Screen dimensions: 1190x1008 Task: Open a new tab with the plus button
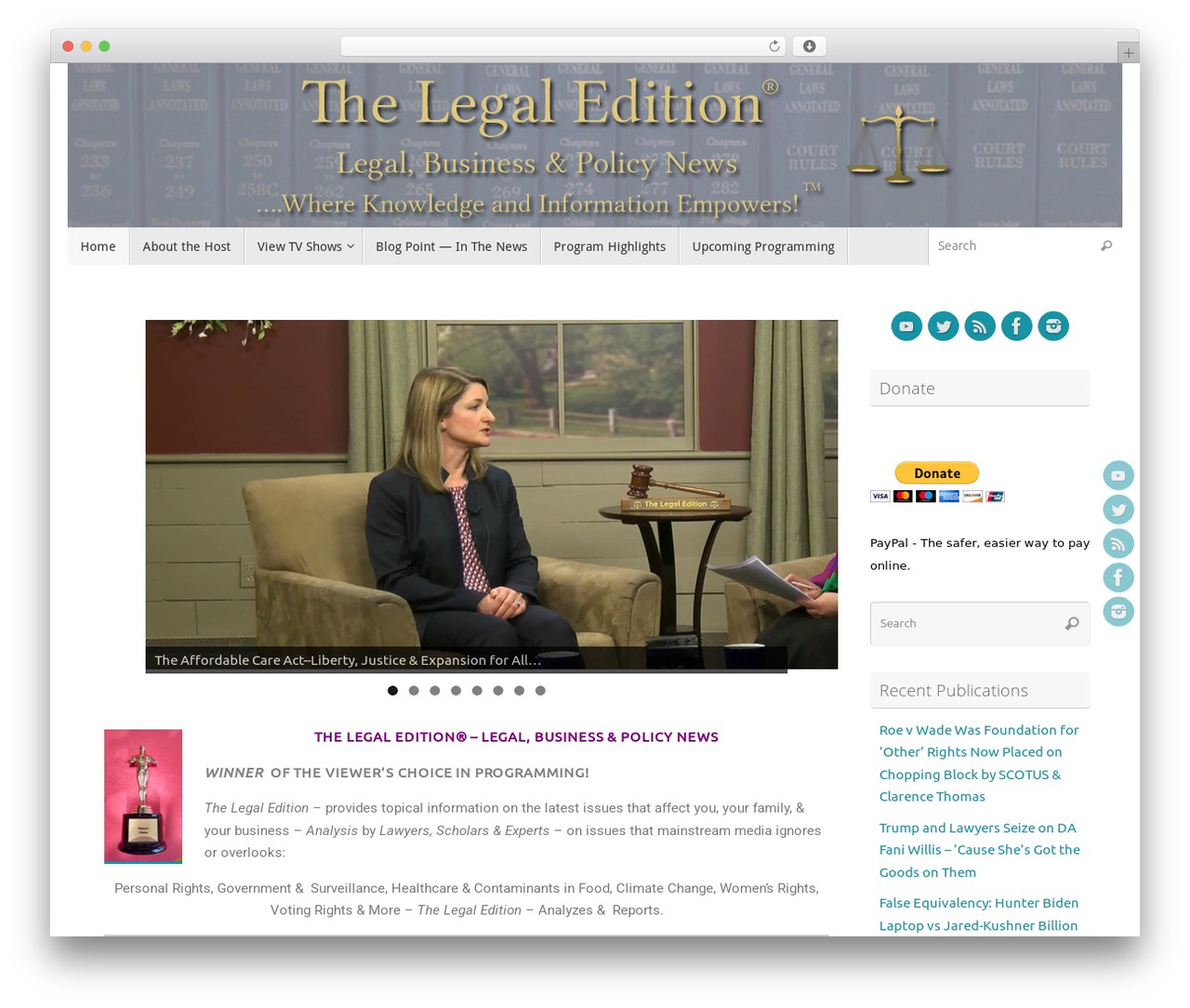(x=1128, y=53)
